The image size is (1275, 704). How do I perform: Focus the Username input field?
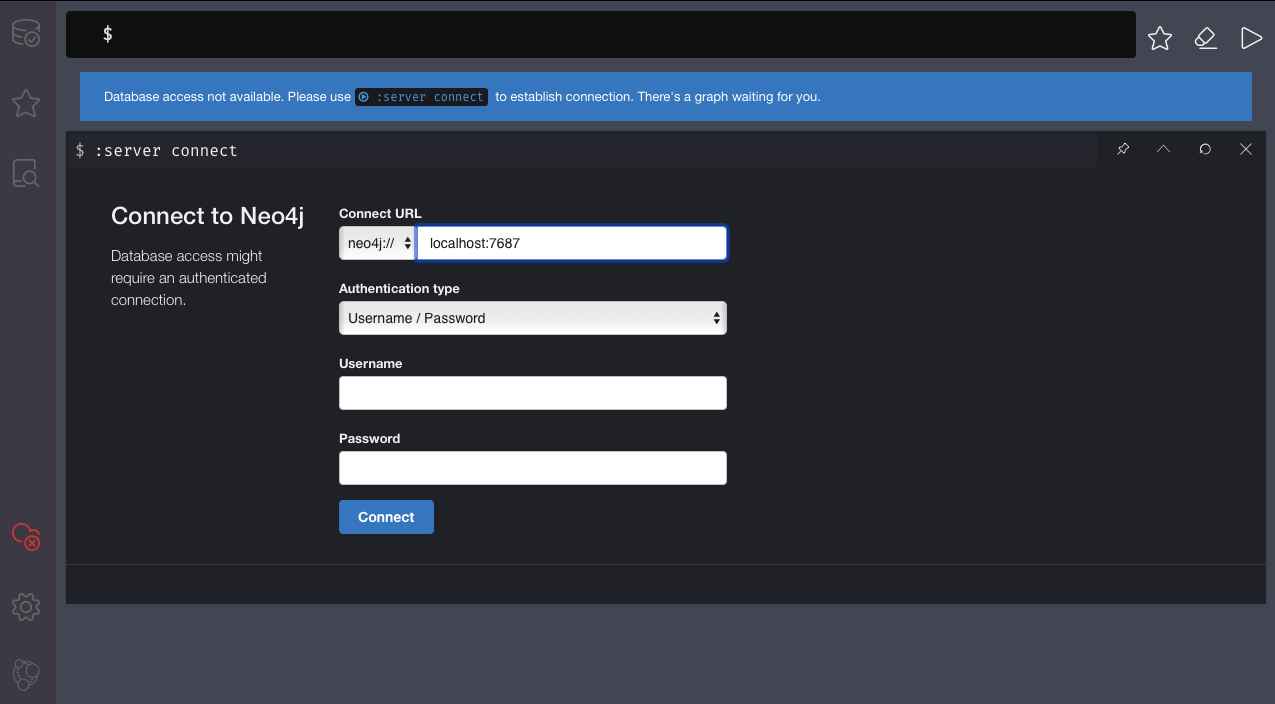coord(533,393)
